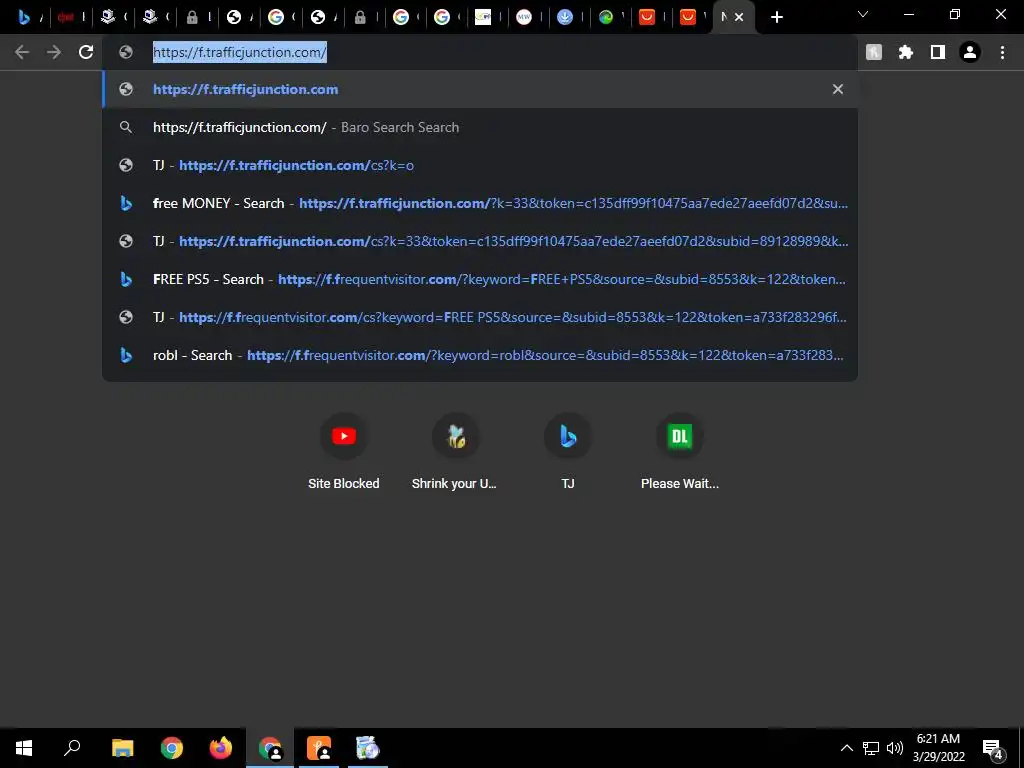Open the installer disc icon in the taskbar
This screenshot has width=1024, height=768.
point(368,748)
